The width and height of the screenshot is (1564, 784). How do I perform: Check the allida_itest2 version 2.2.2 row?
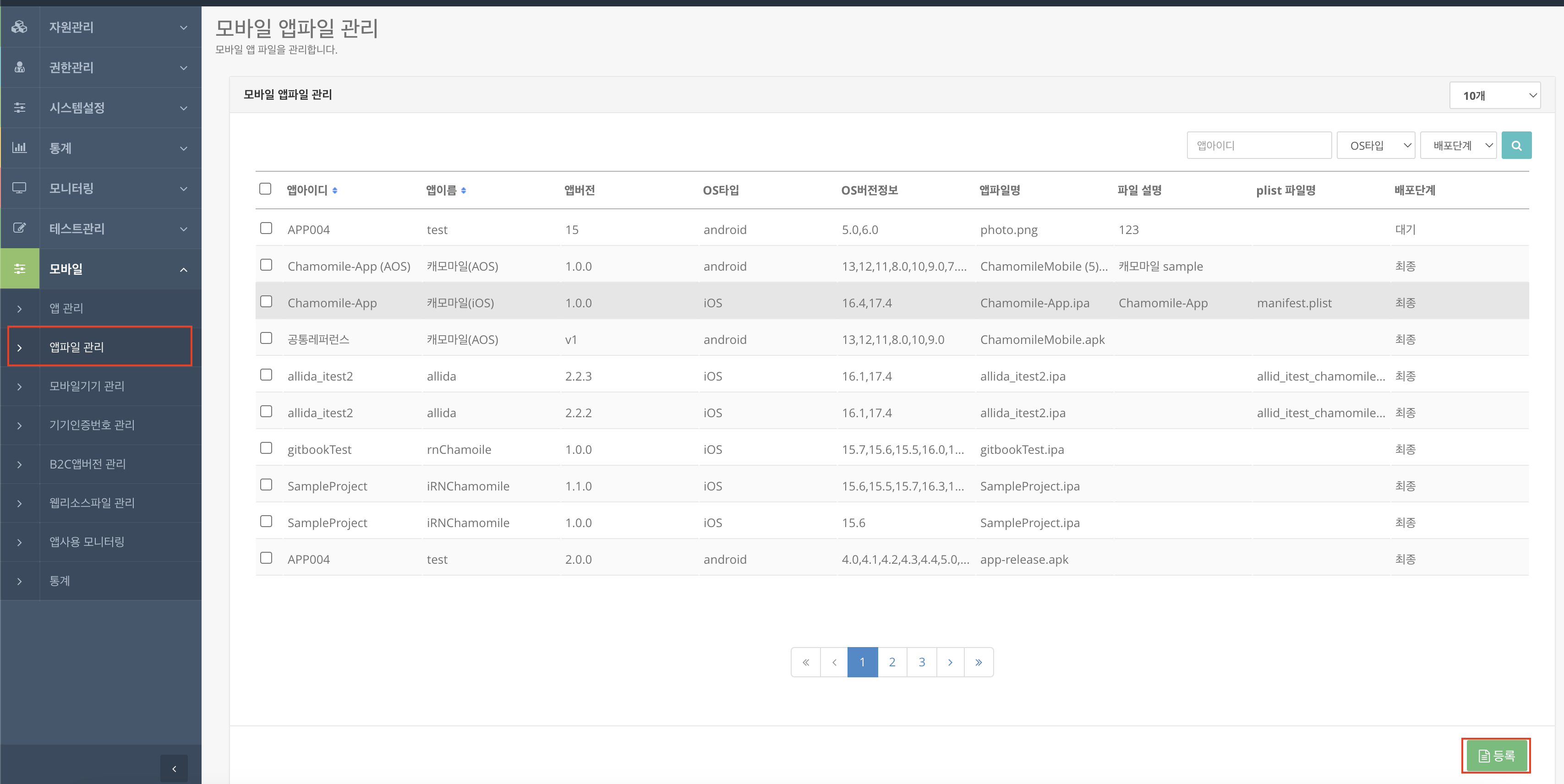[x=266, y=411]
